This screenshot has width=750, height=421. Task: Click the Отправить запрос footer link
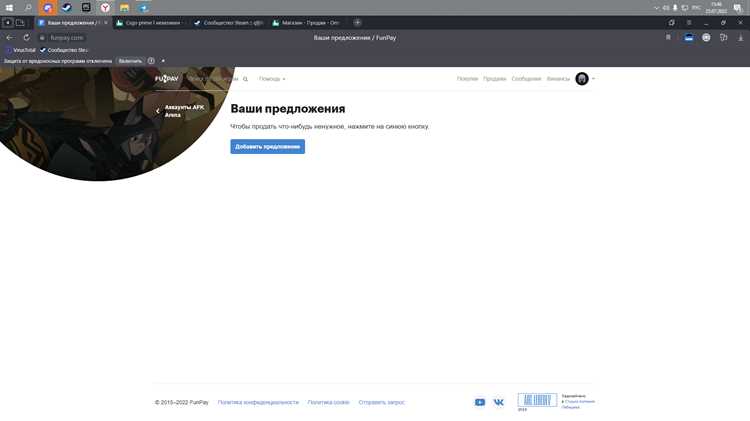(381, 402)
